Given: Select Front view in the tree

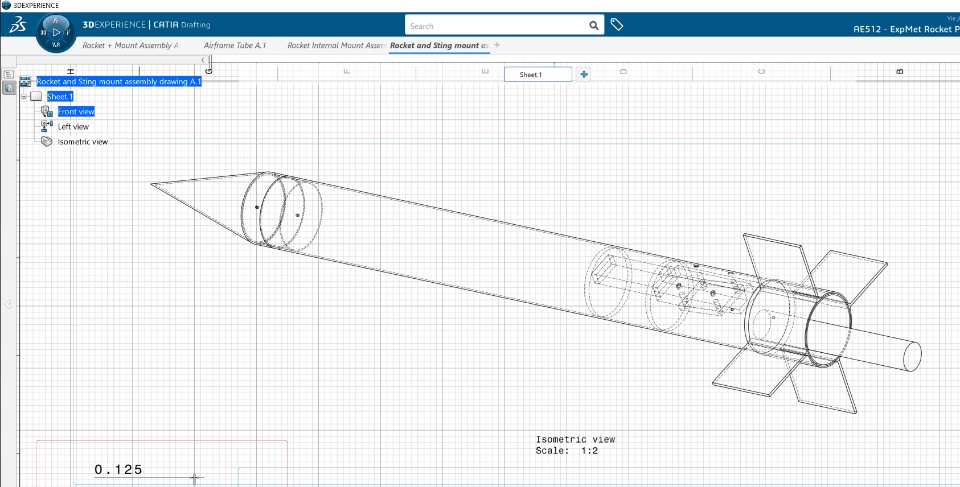Looking at the screenshot, I should 76,111.
